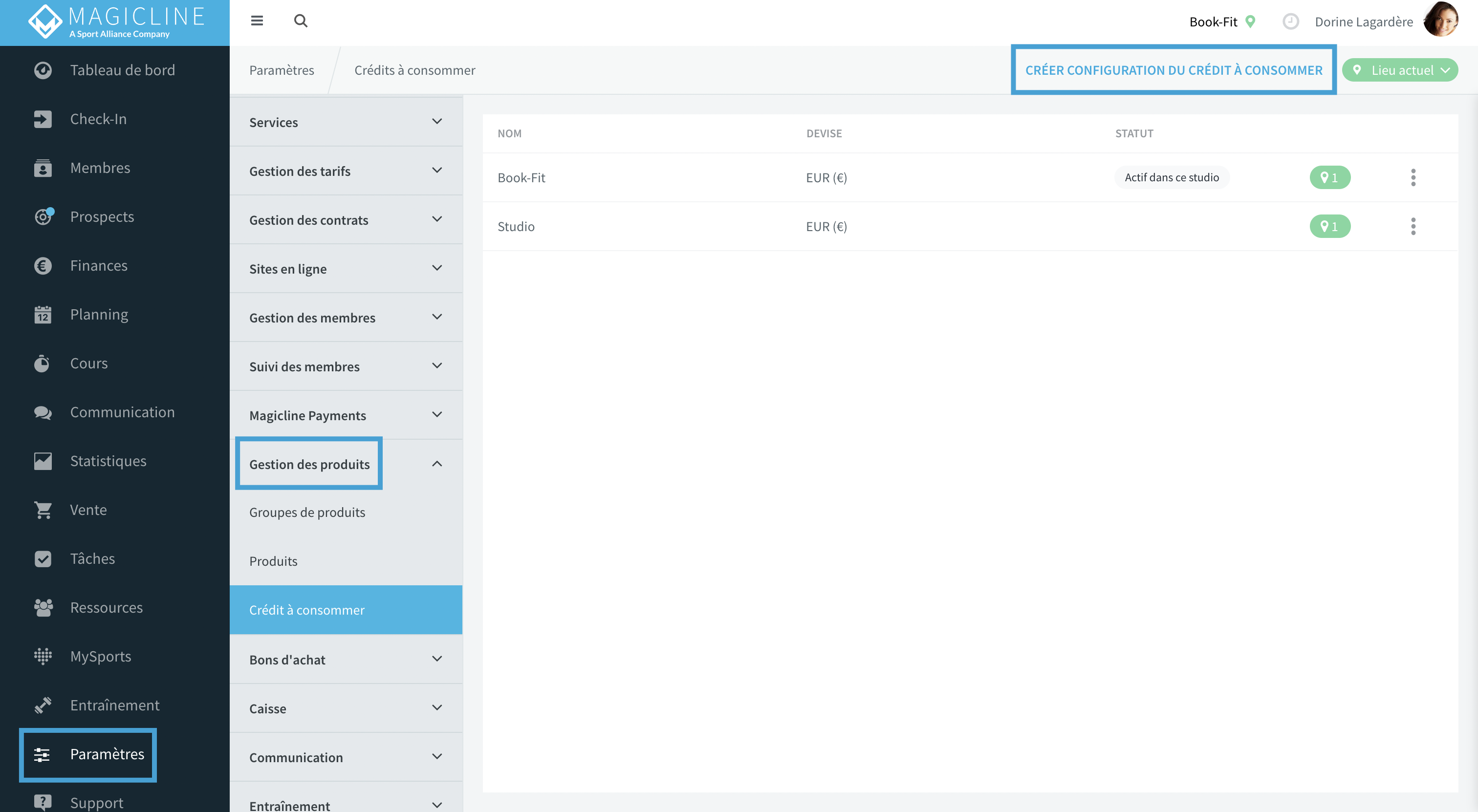This screenshot has height=812, width=1478.
Task: Click Créer configuration du crédit à consommer
Action: tap(1174, 70)
